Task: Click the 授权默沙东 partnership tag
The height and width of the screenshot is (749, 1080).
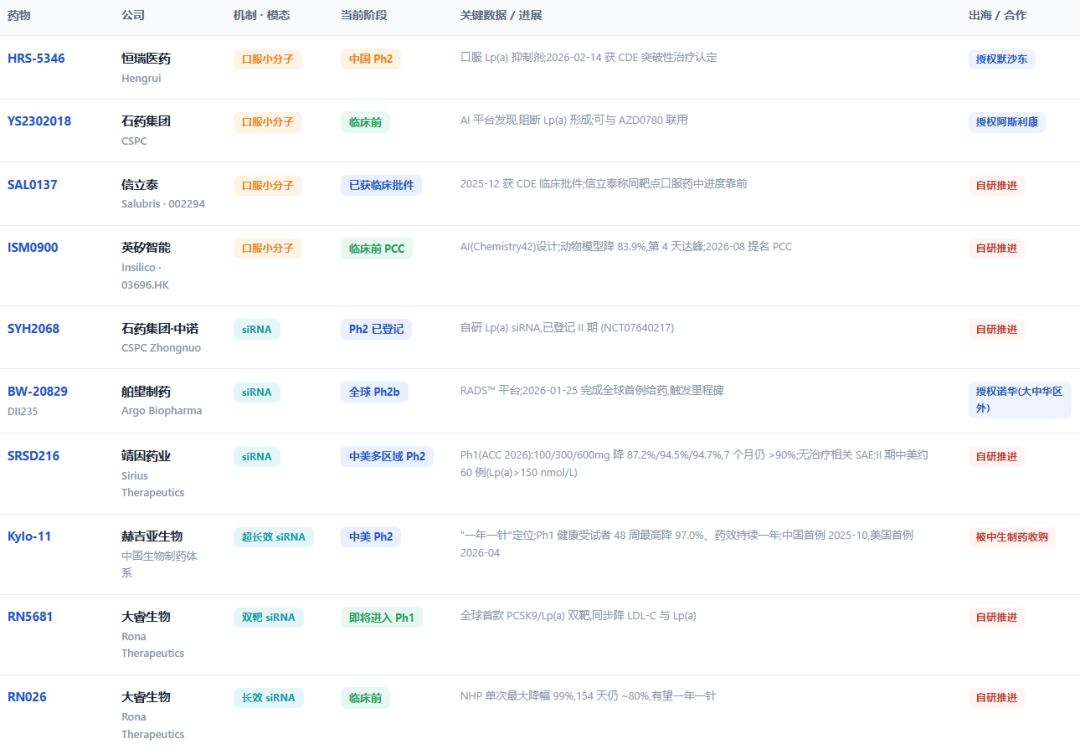Action: point(1001,59)
